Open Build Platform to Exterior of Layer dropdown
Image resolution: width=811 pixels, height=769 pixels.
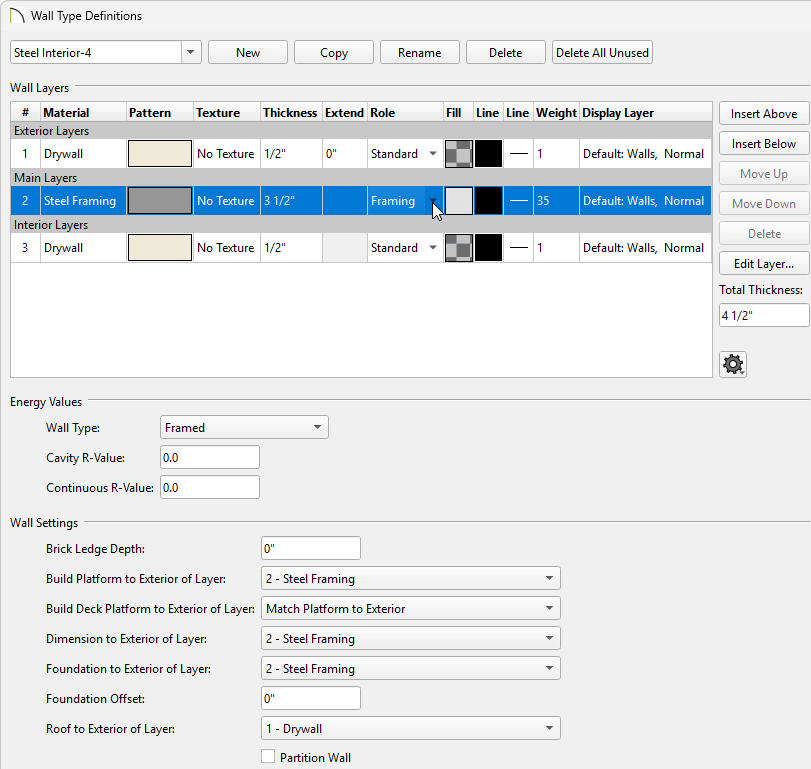point(411,578)
